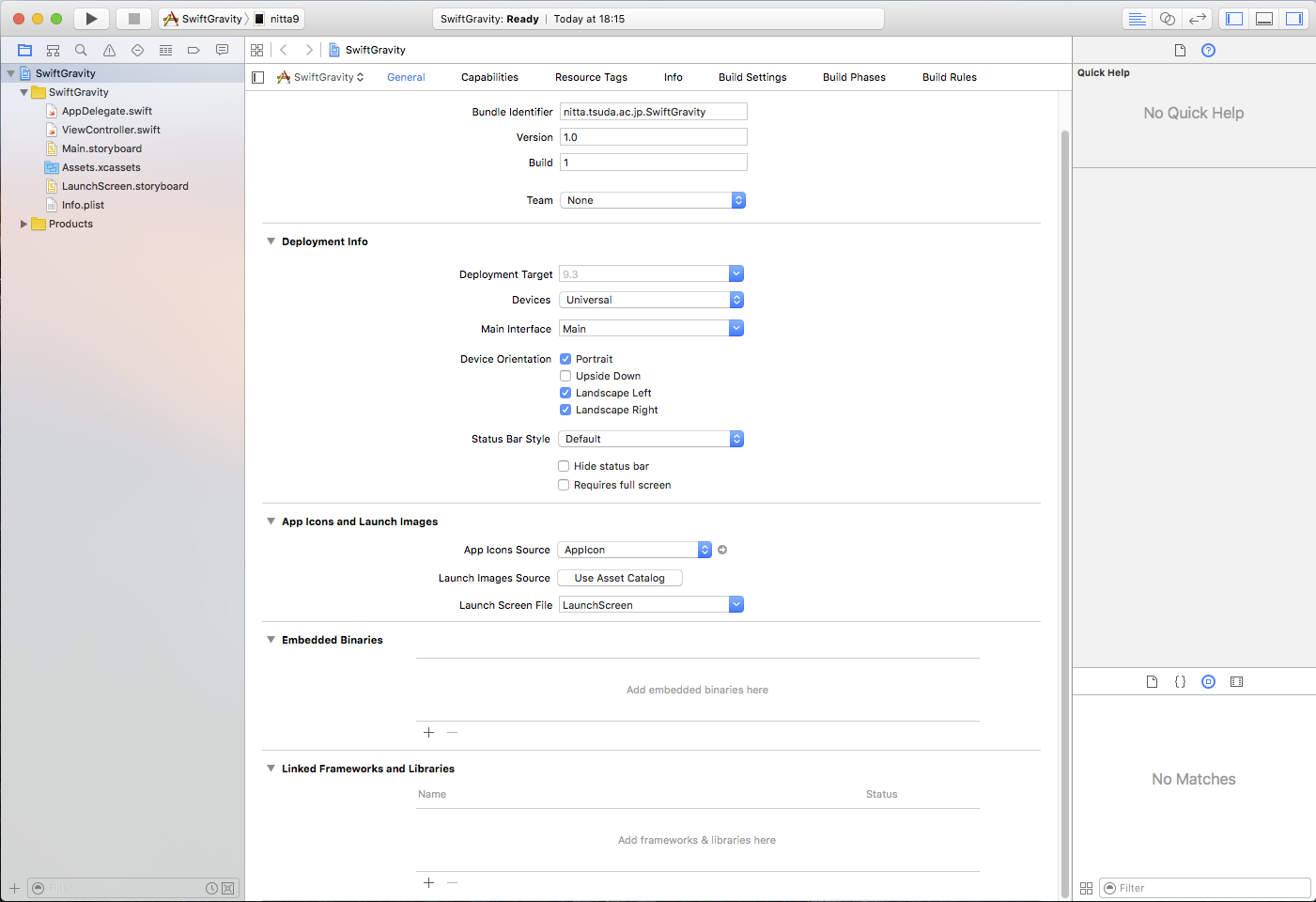Open the Team dropdown set to None
The width and height of the screenshot is (1316, 902).
652,200
